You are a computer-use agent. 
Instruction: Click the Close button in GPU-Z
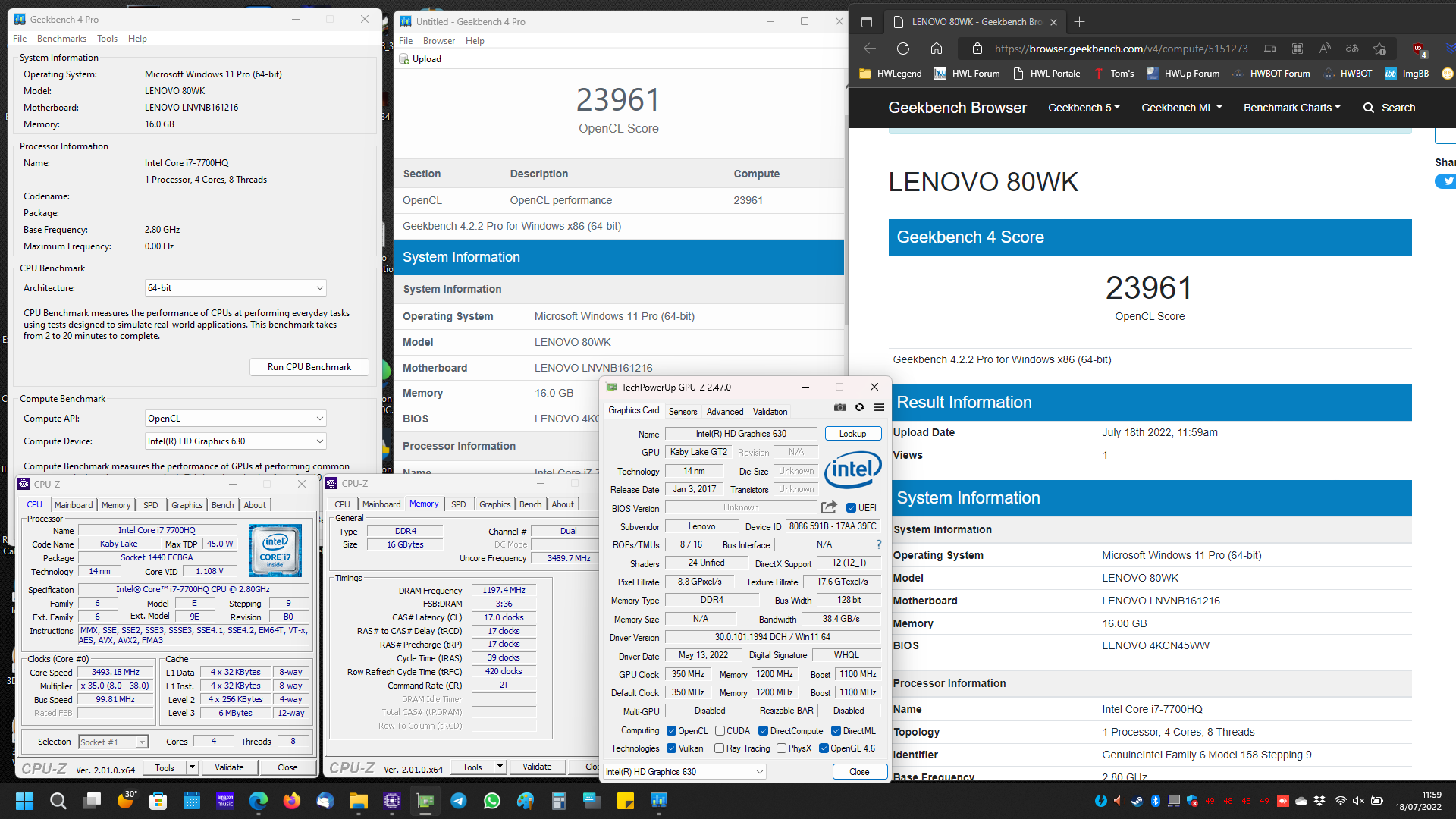[859, 772]
